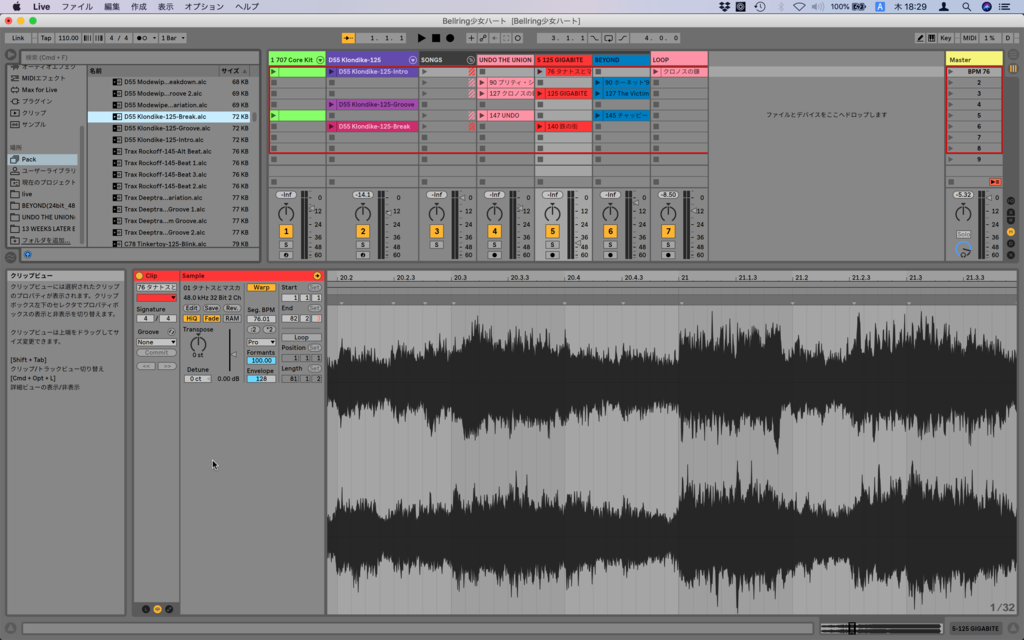Screen dimensions: 1024x640
Task: Adjust the clip gain slider handle
Action: 233,354
